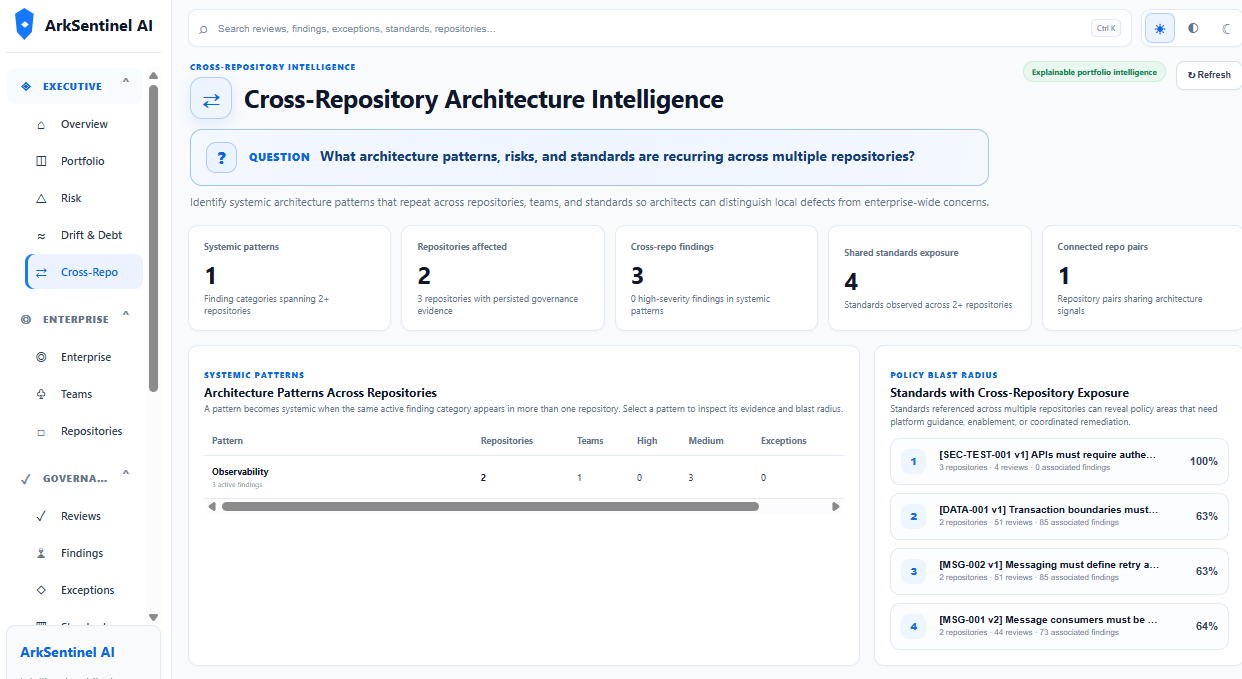Image resolution: width=1242 pixels, height=679 pixels.
Task: Select Cross-Repo in sidebar
Action: pyautogui.click(x=84, y=272)
